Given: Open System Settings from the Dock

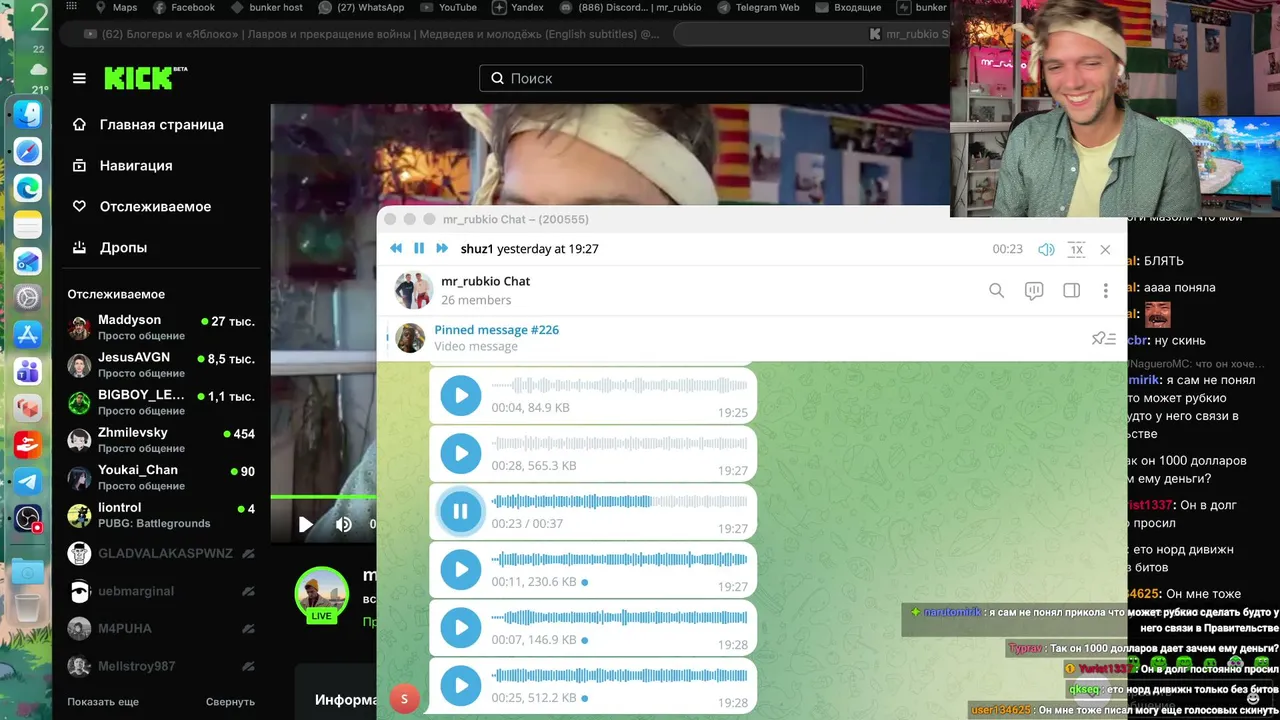Looking at the screenshot, I should (28, 298).
